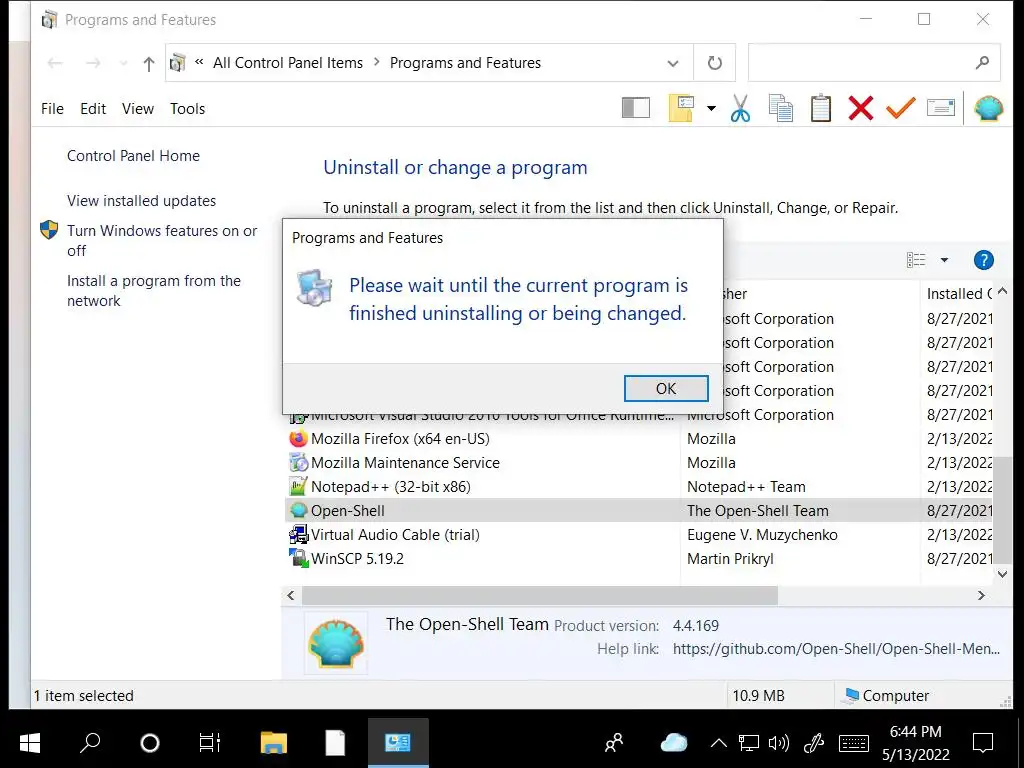
Task: Select the Open-Shell program row
Action: click(x=640, y=510)
